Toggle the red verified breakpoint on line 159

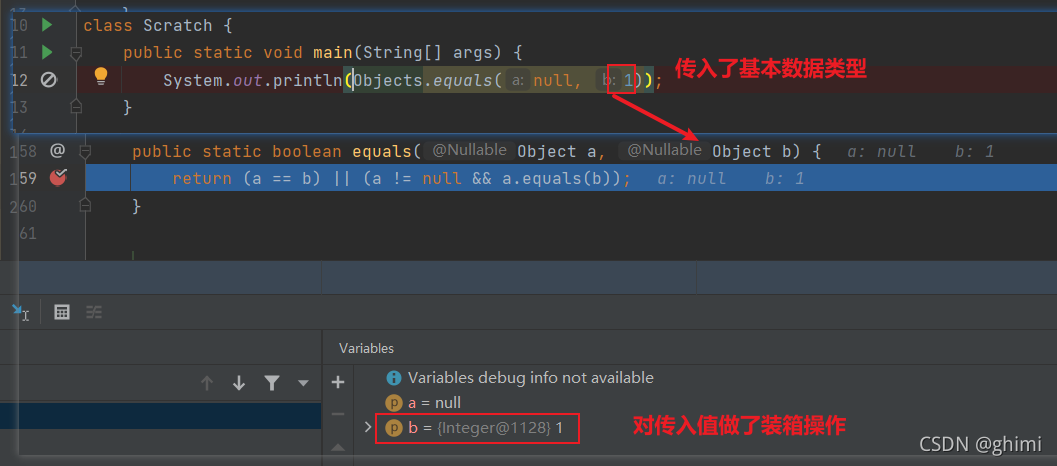[x=59, y=177]
